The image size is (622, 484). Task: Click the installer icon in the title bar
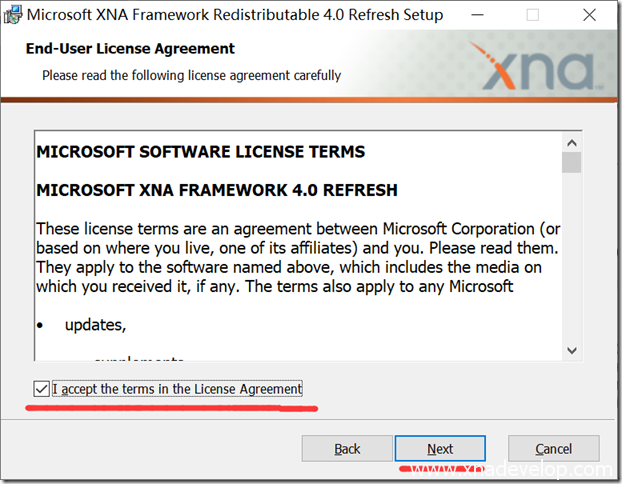pos(12,16)
